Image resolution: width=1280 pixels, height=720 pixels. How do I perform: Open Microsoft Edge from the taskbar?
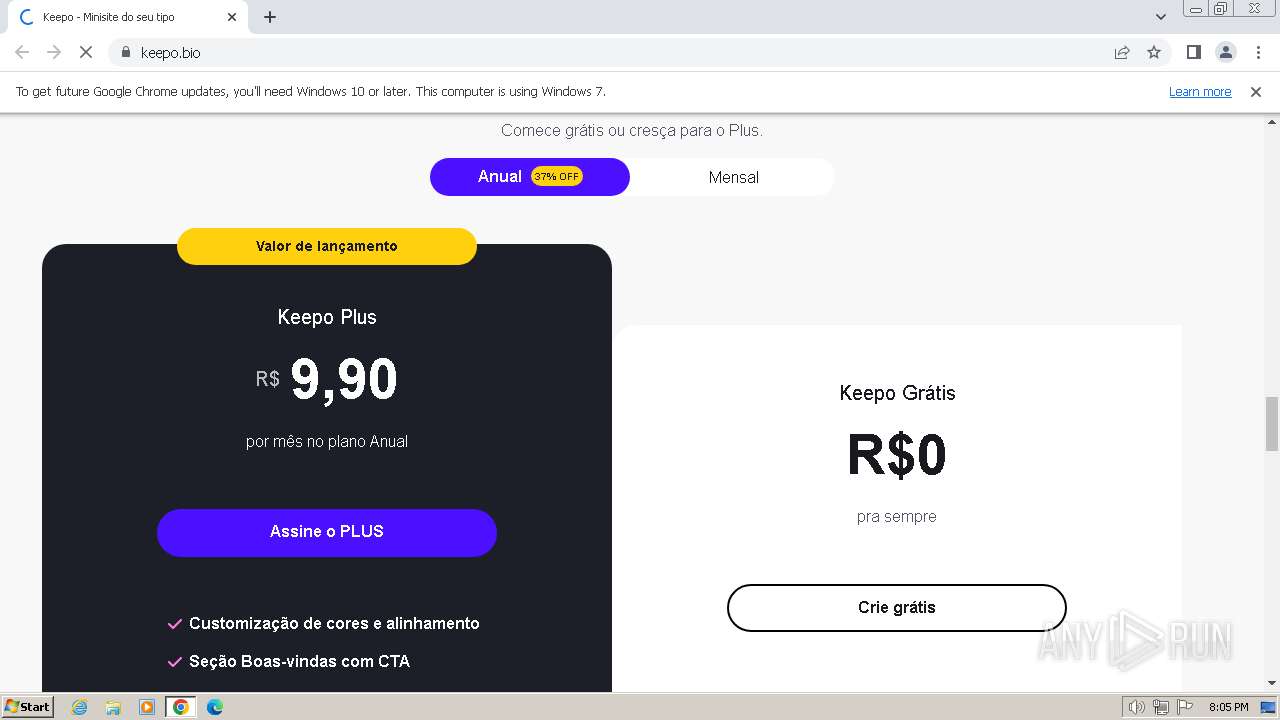[x=214, y=707]
